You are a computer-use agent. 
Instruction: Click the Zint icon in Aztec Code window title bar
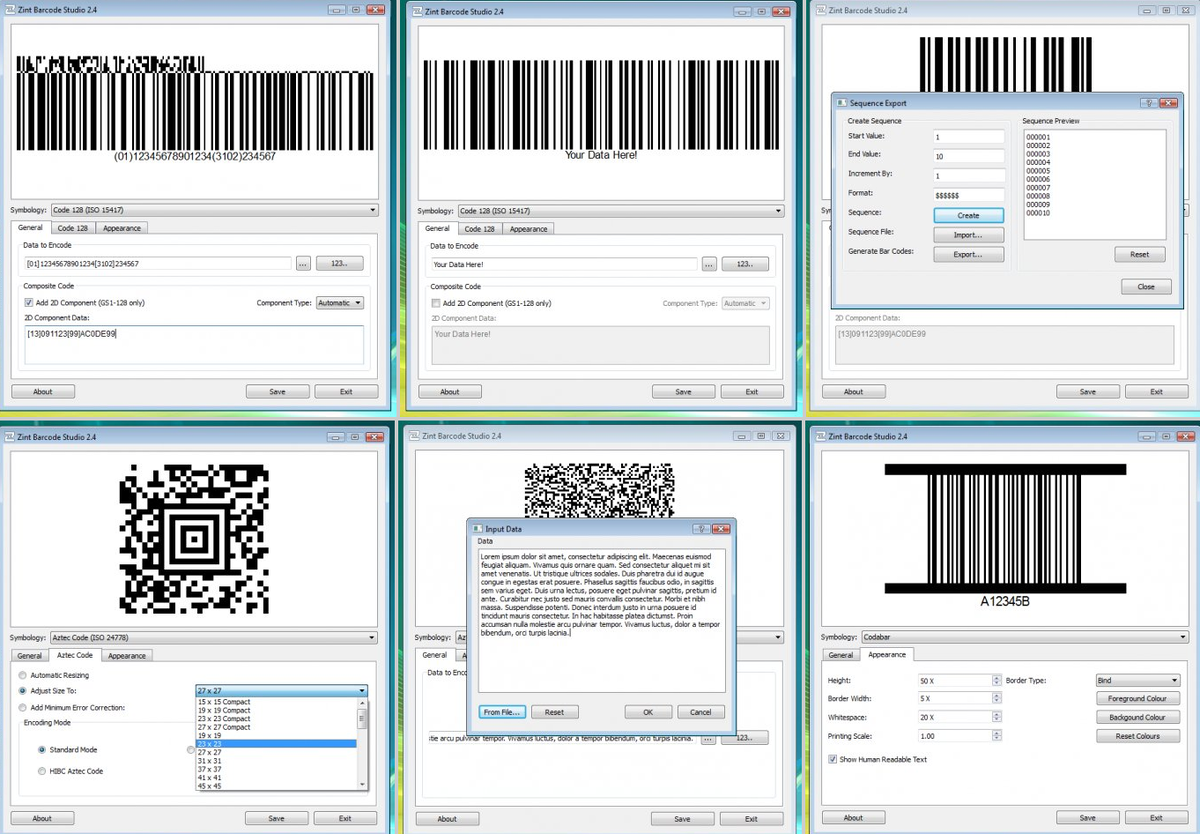click(8, 436)
